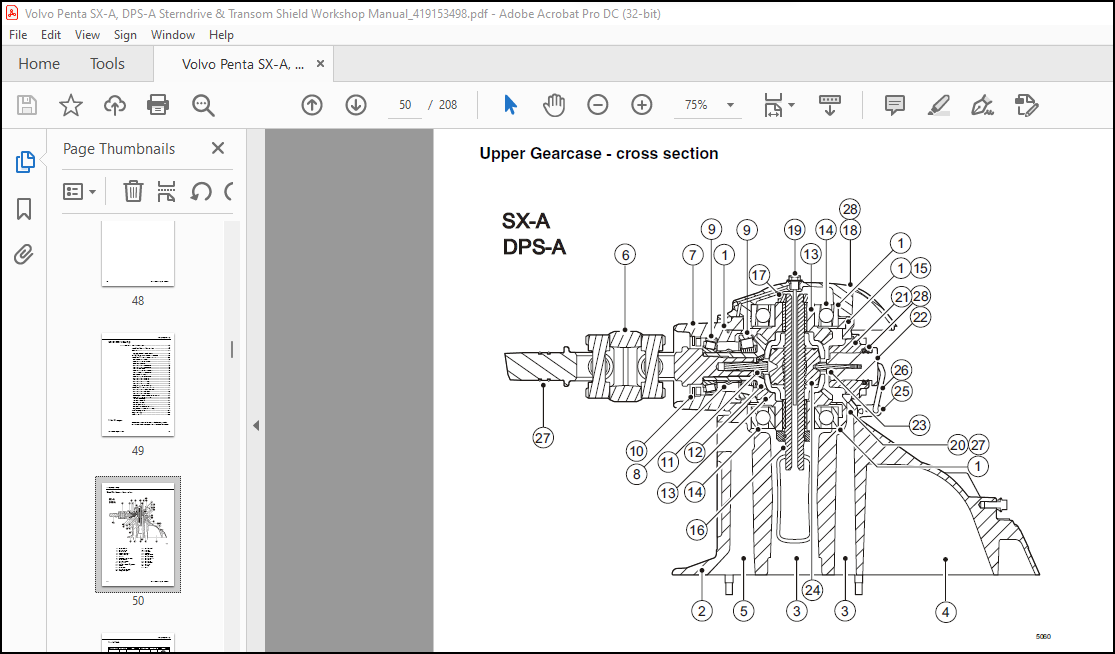Switch to the Home tab

(x=39, y=64)
